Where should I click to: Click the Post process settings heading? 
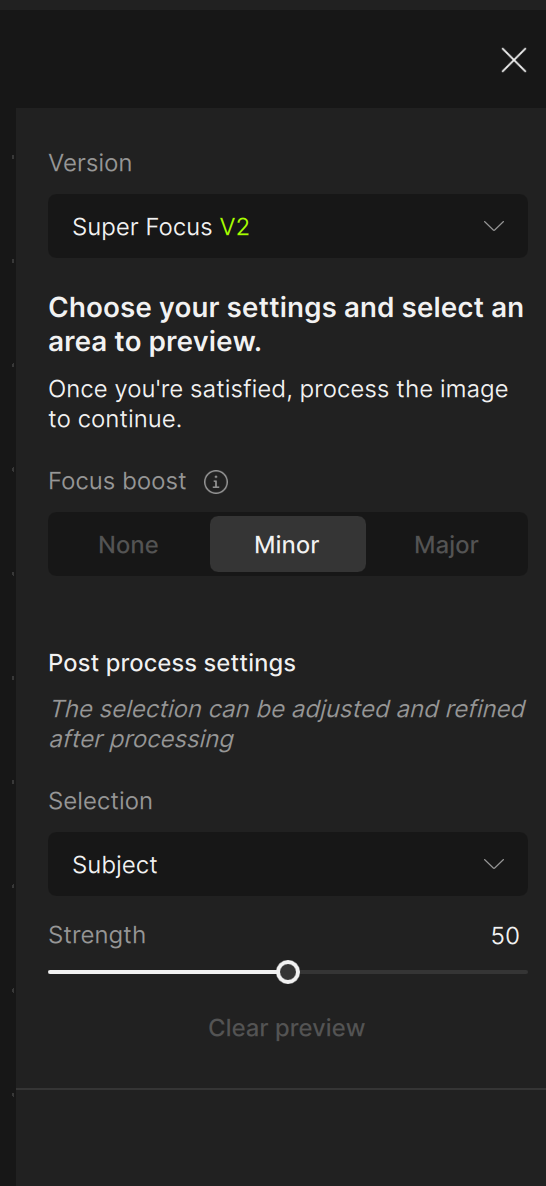[172, 663]
